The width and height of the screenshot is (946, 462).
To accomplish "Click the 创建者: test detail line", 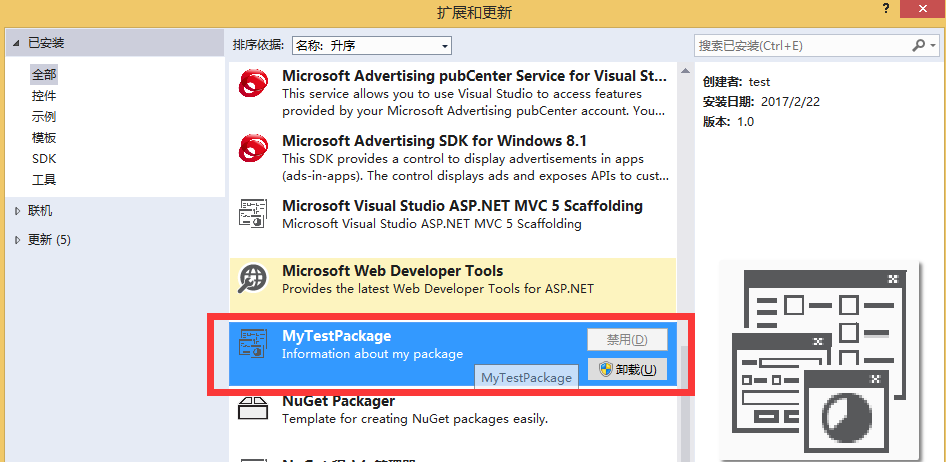I will point(737,82).
